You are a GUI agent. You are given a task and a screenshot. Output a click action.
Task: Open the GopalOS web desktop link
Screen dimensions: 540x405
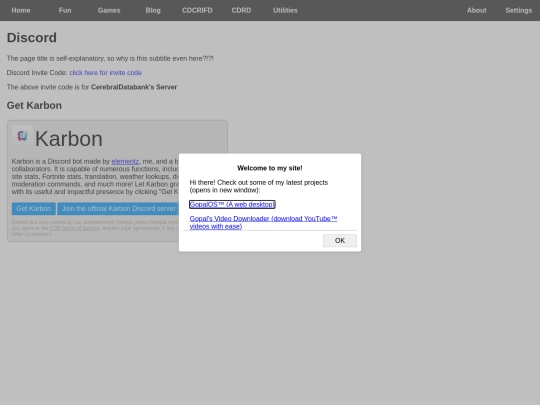pos(232,204)
